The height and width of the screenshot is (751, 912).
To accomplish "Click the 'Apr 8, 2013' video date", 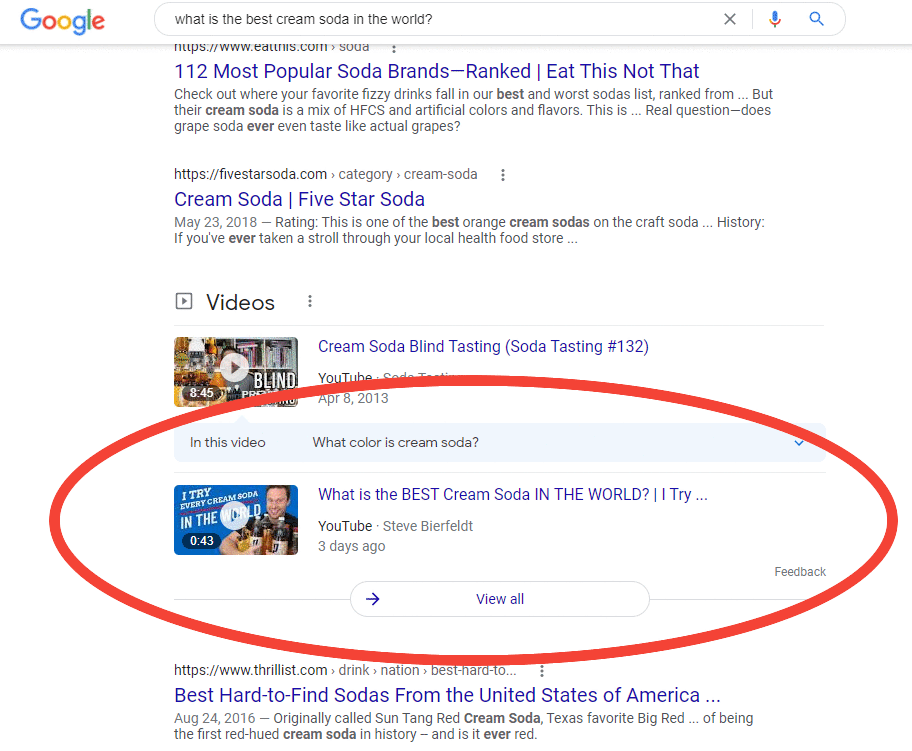I will pyautogui.click(x=353, y=398).
